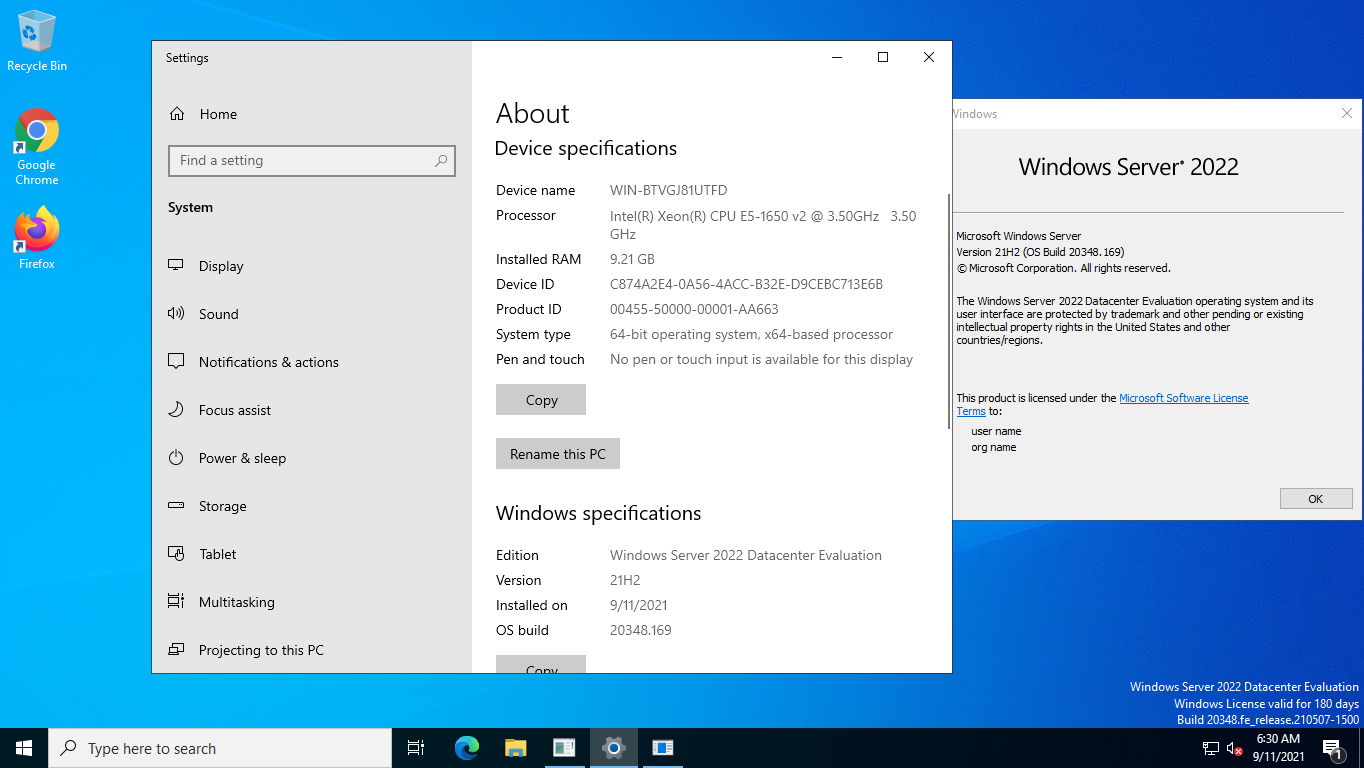Click the muted volume tray icon
Screen dimensions: 1364x768
click(1235, 748)
